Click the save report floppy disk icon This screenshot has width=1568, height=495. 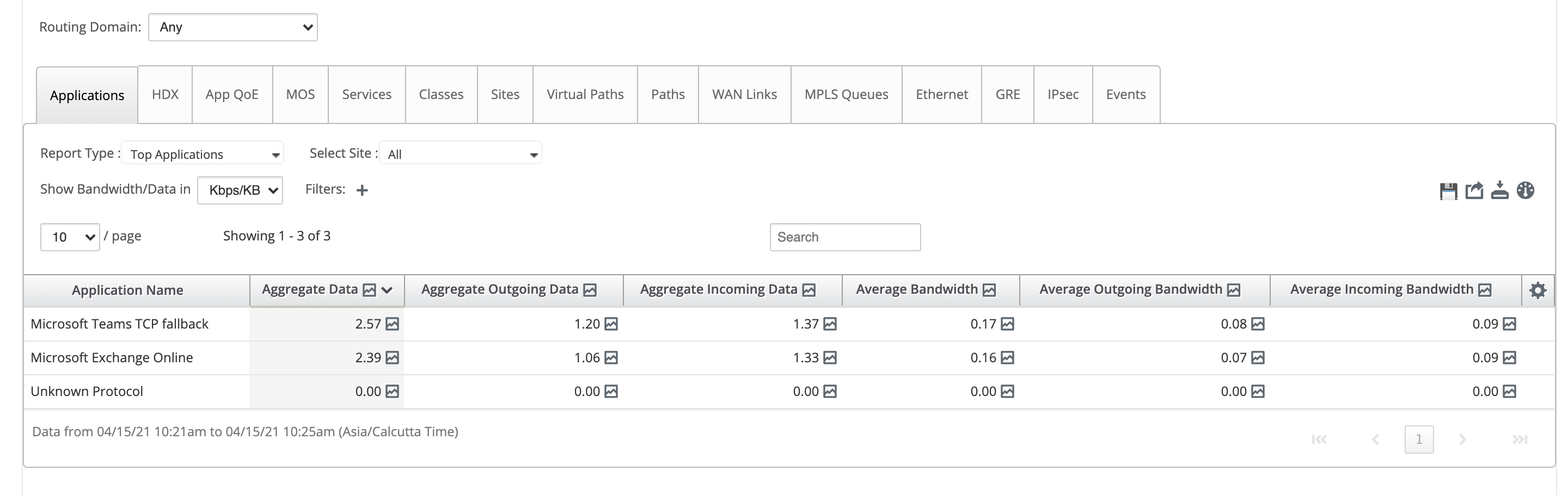[1448, 191]
